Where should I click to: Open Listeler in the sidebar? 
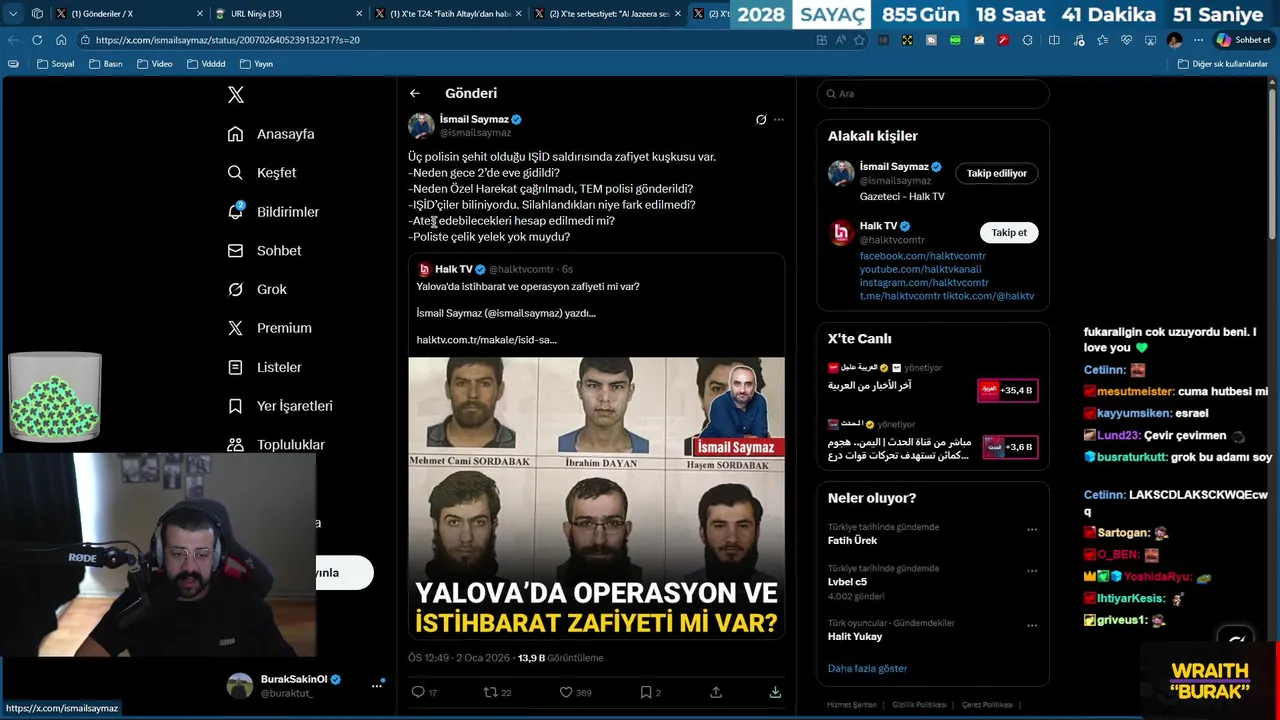pos(264,367)
